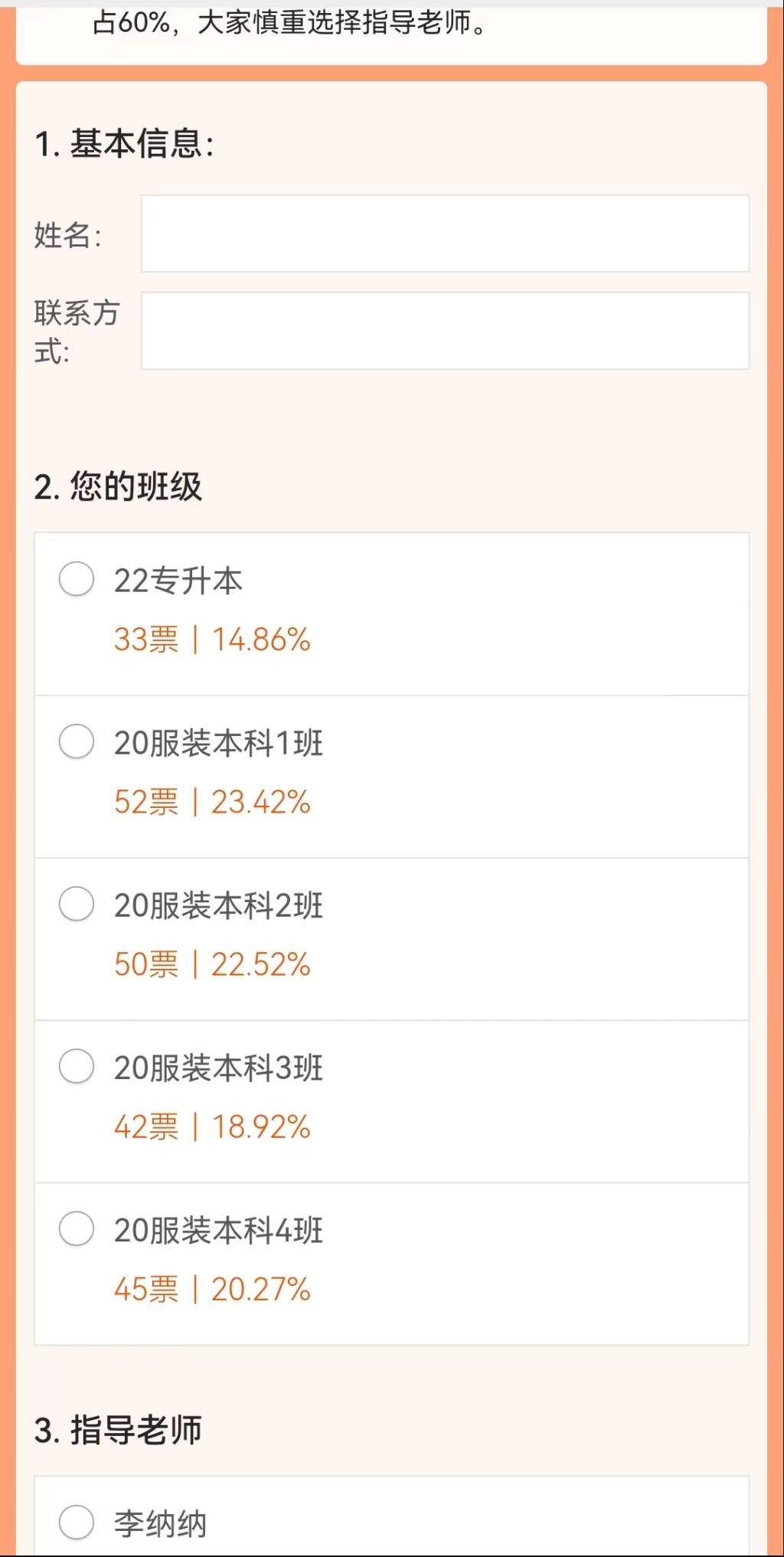Click the 45票 | 20.27% vote result
Screen dimensions: 784x1557
point(212,1289)
